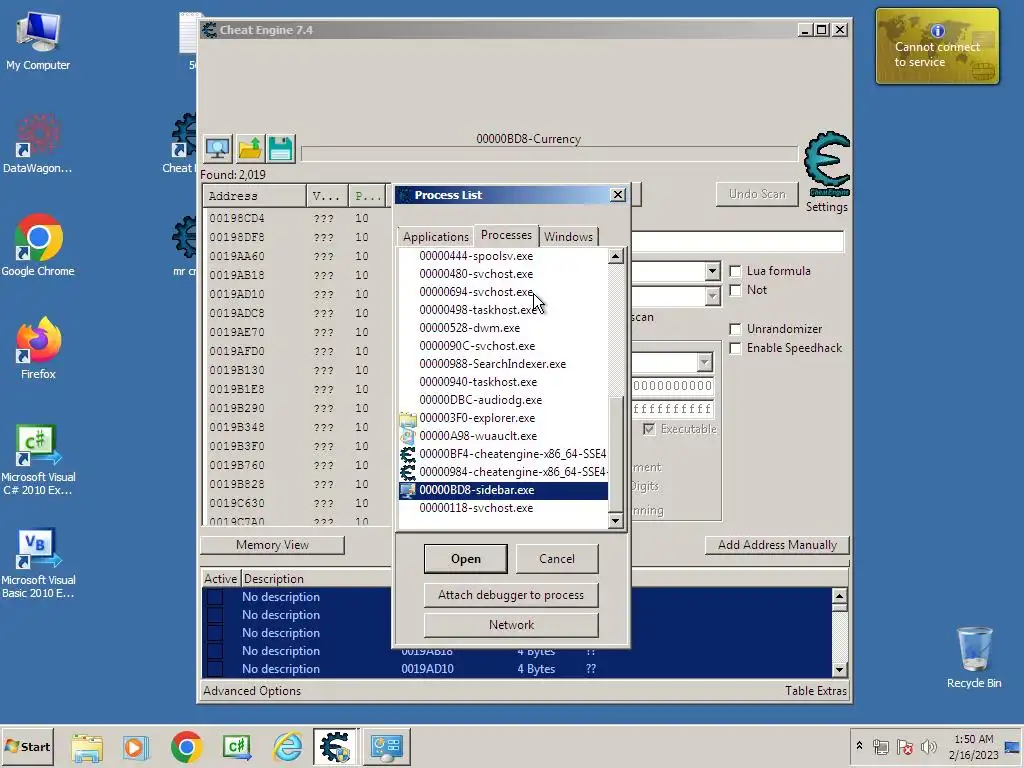Viewport: 1024px width, 768px height.
Task: Close the Process List dialog
Action: click(x=617, y=195)
